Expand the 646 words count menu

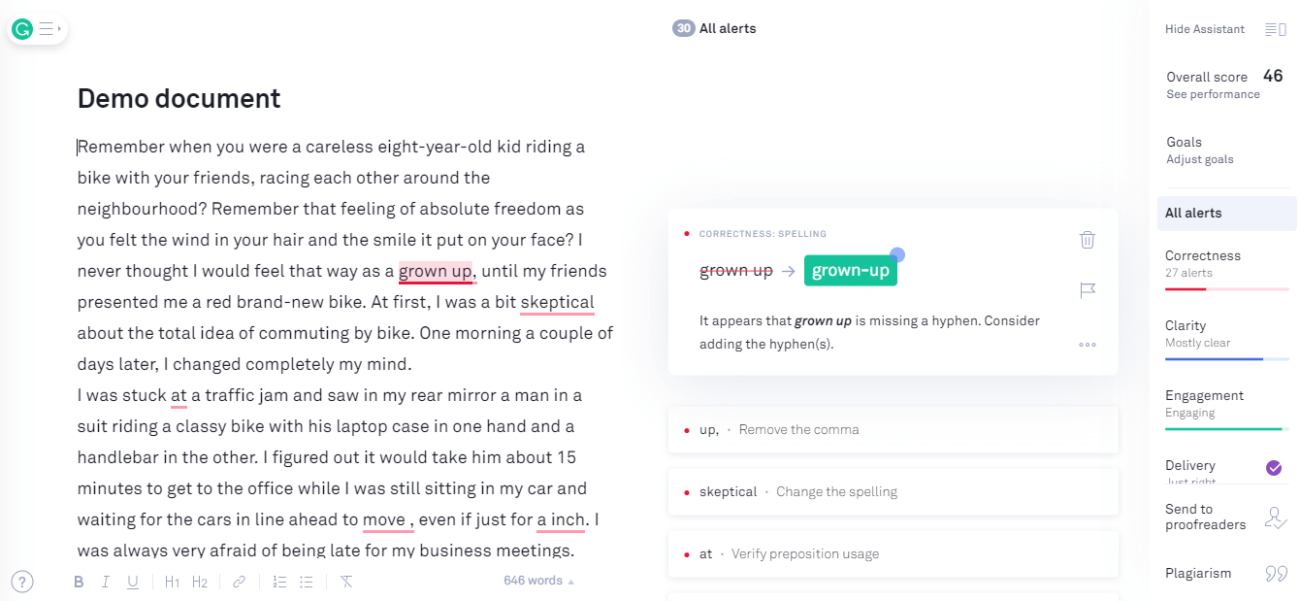pyautogui.click(x=539, y=581)
